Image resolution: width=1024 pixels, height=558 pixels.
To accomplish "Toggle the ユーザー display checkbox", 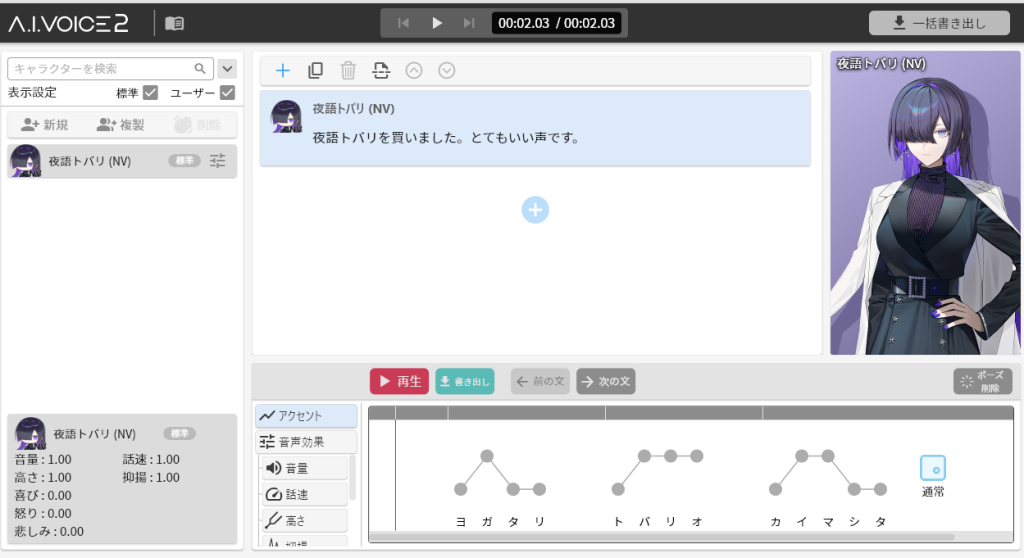I will coord(227,93).
